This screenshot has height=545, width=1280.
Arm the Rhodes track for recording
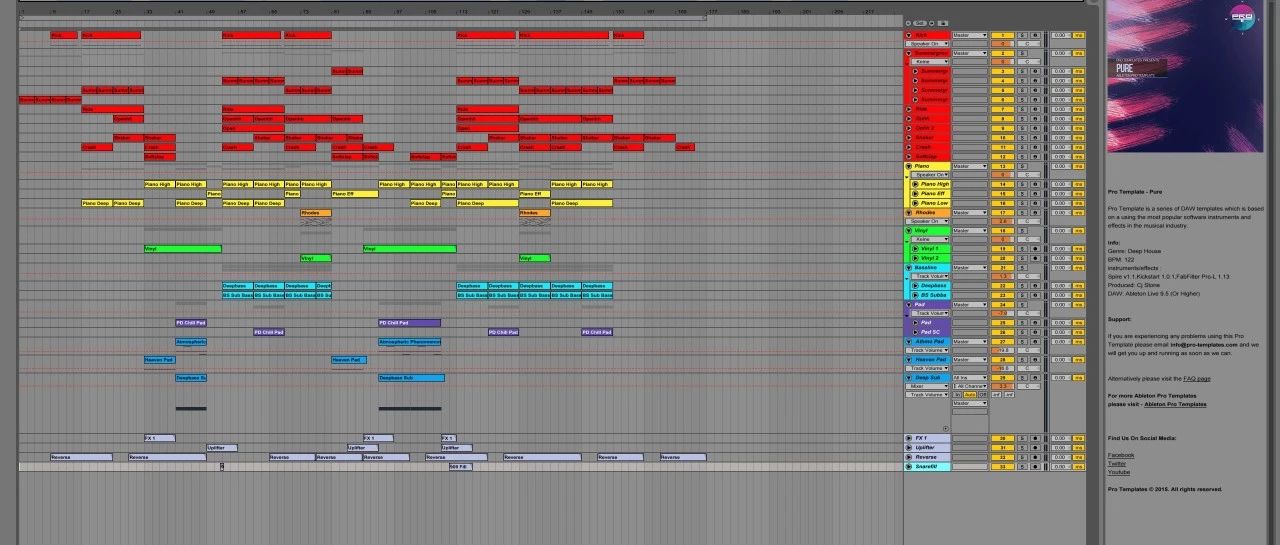(1035, 212)
